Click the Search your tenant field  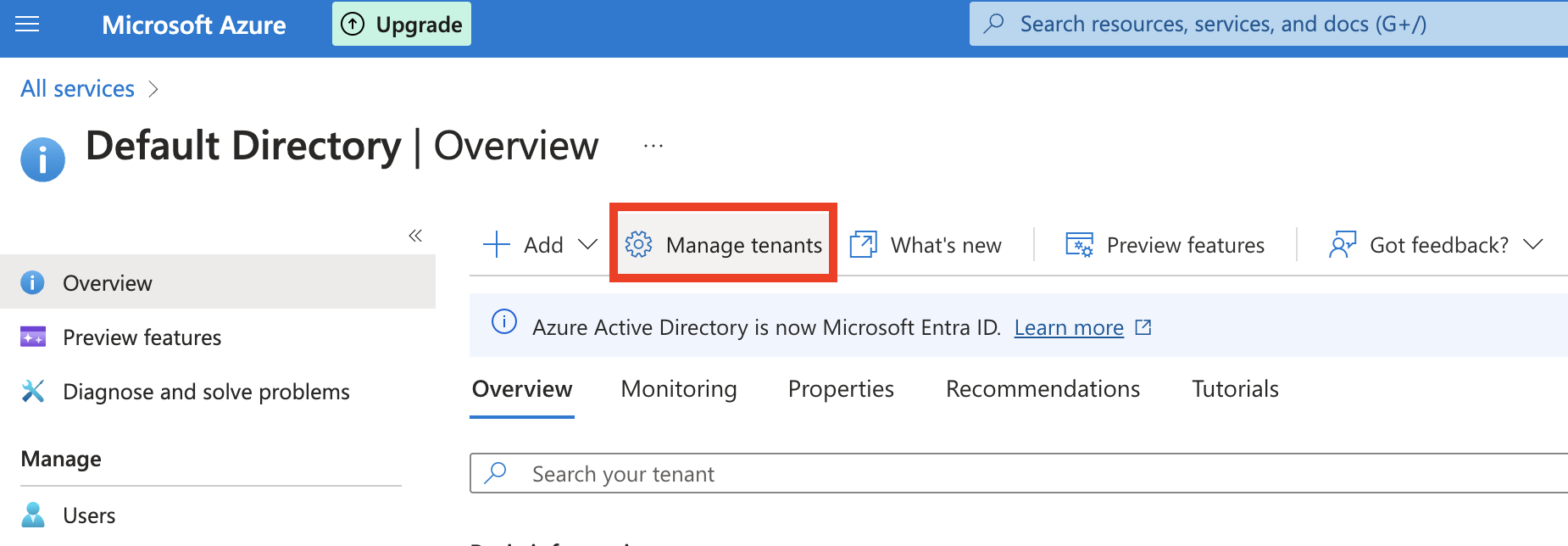pyautogui.click(x=1017, y=474)
